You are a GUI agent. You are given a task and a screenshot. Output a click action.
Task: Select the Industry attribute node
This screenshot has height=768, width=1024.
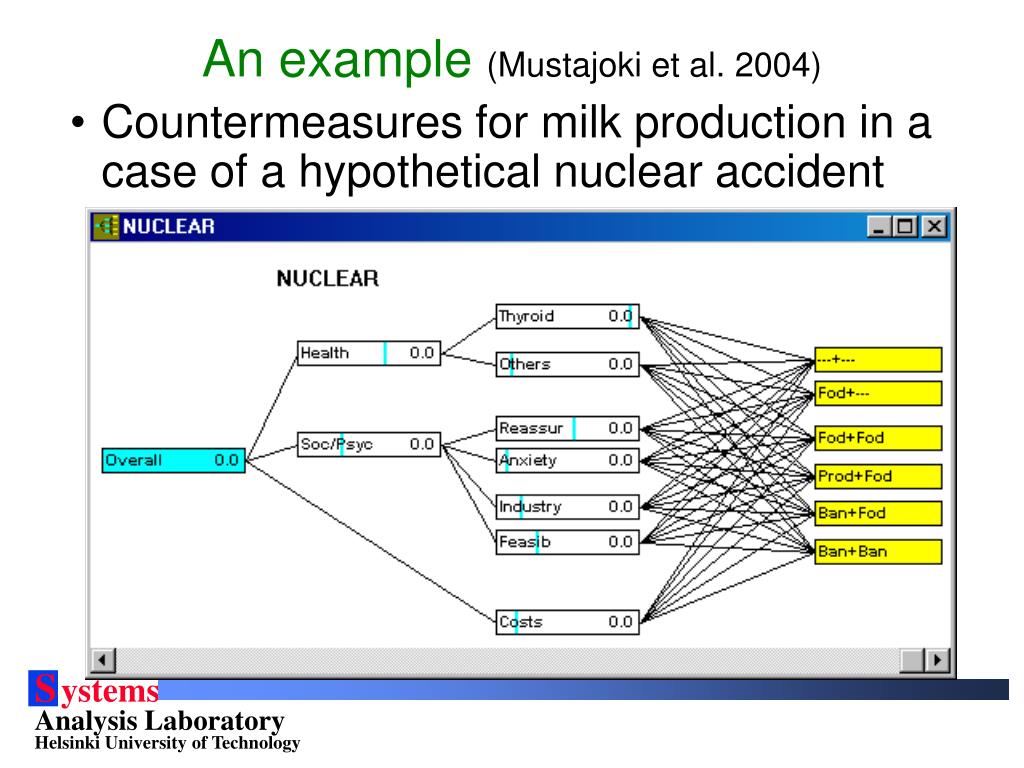tap(568, 507)
